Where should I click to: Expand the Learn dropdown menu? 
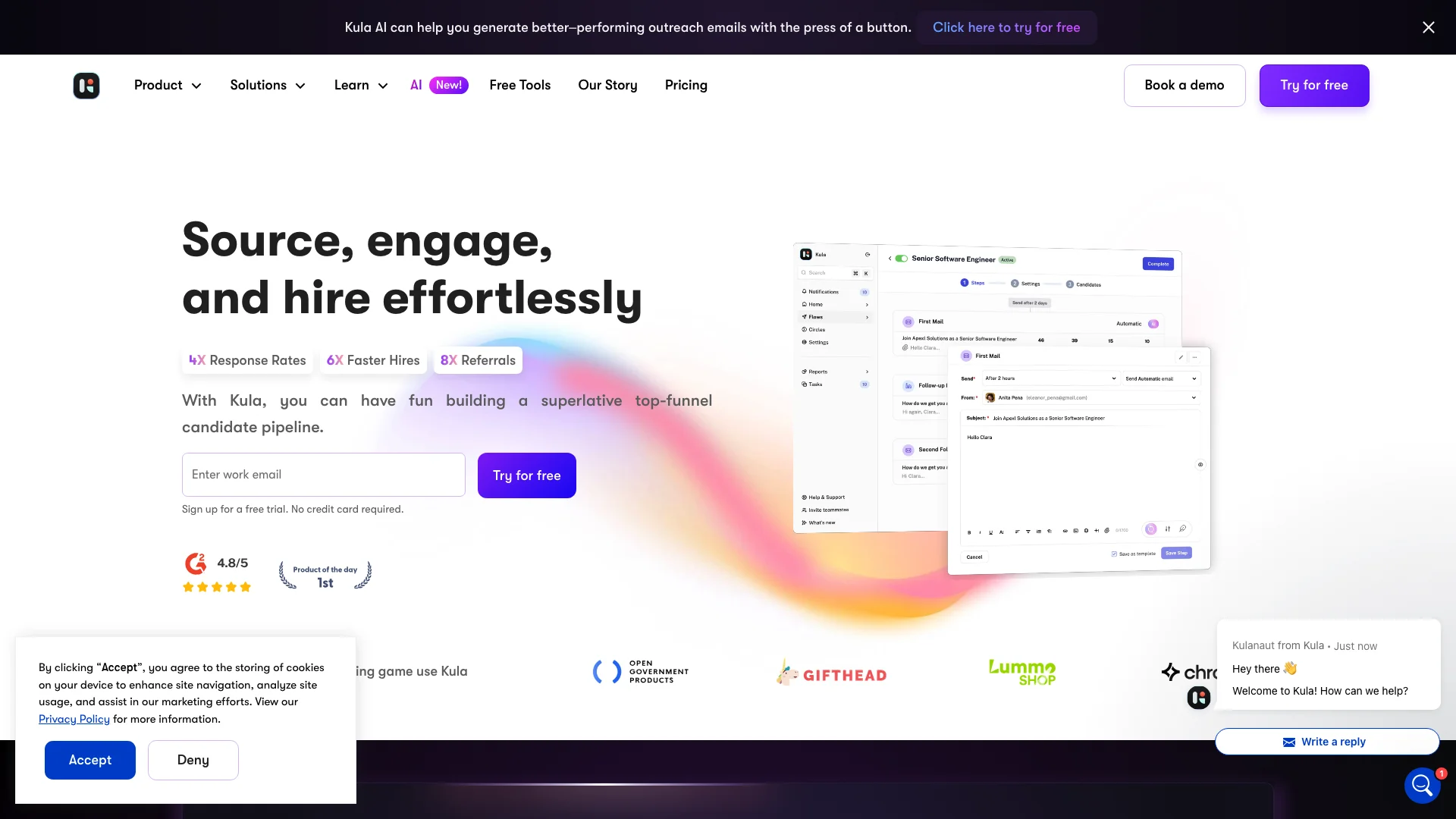(361, 85)
